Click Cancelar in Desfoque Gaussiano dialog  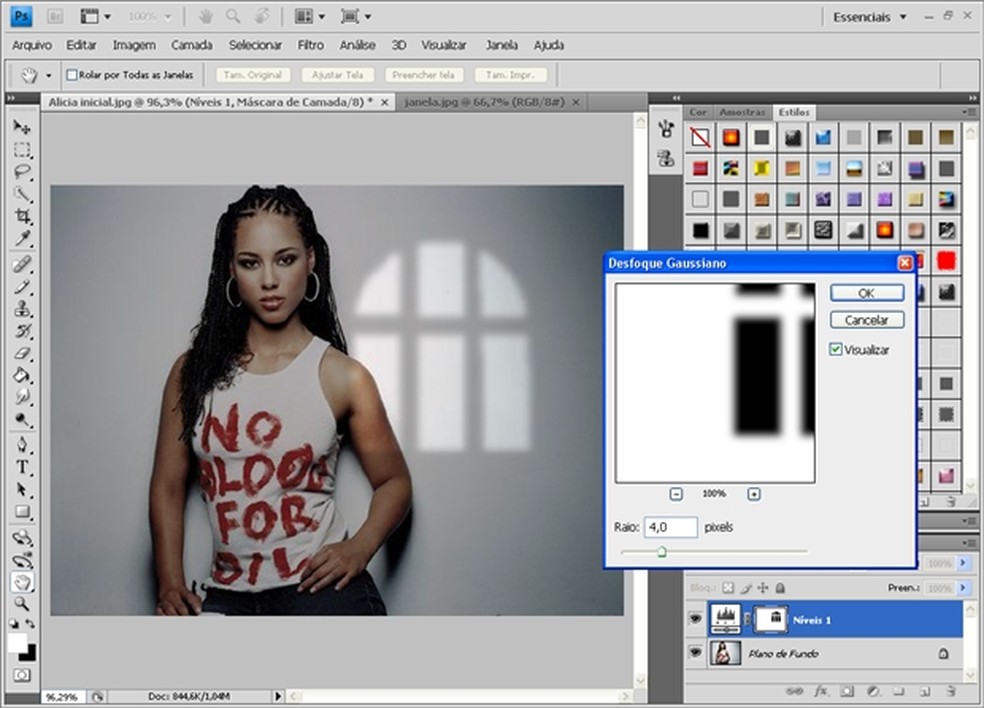tap(867, 320)
